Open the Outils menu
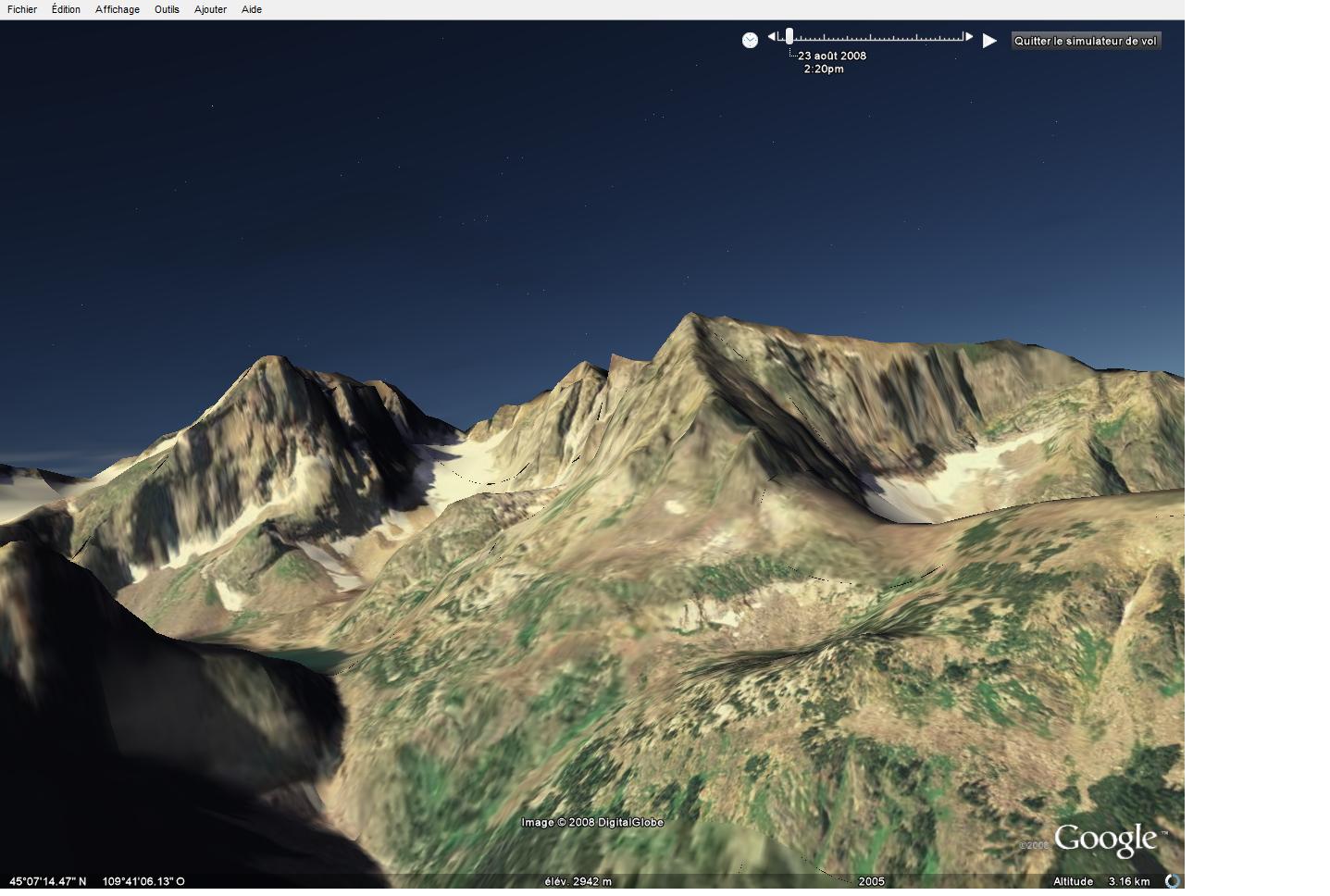 tap(167, 9)
